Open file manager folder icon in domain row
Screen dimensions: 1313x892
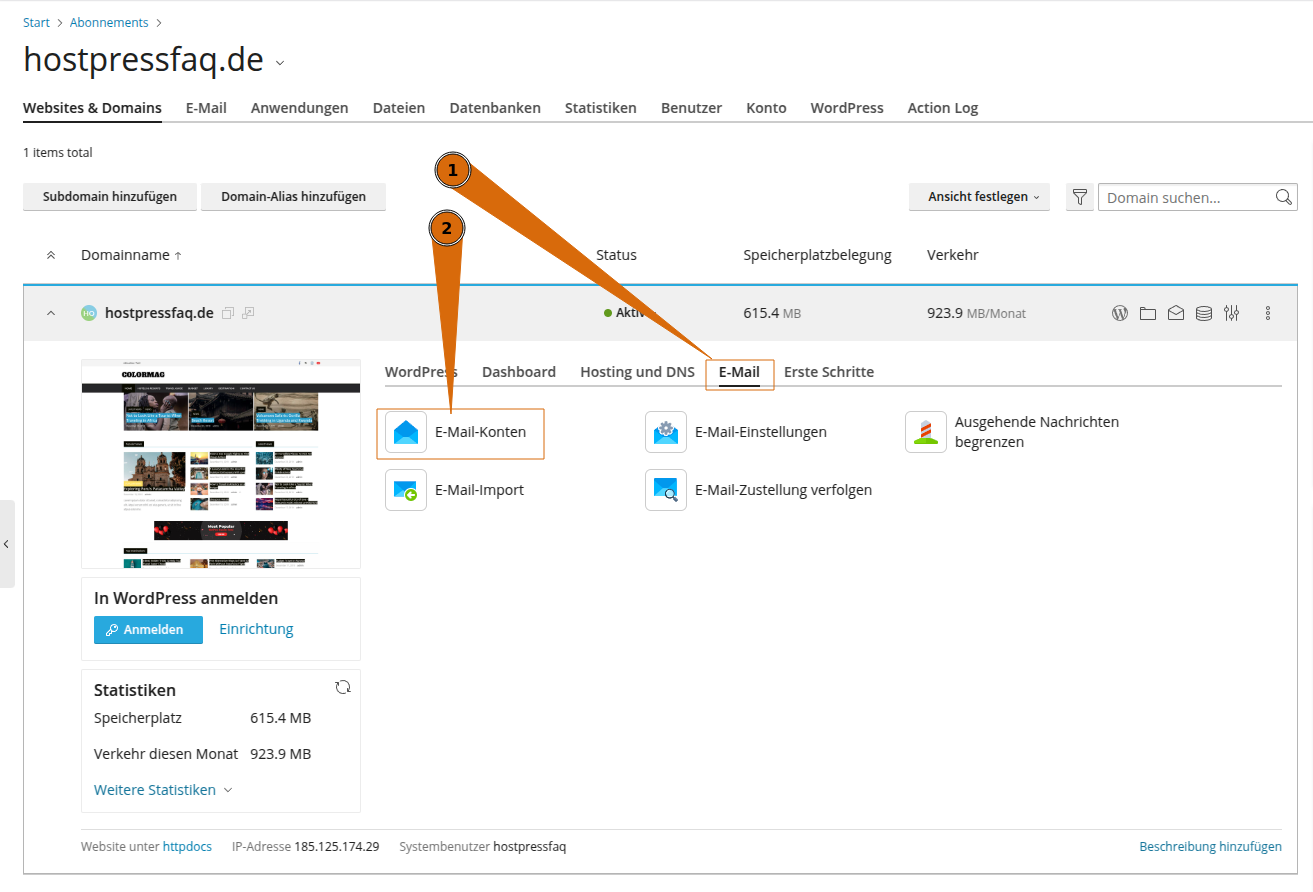coord(1148,313)
